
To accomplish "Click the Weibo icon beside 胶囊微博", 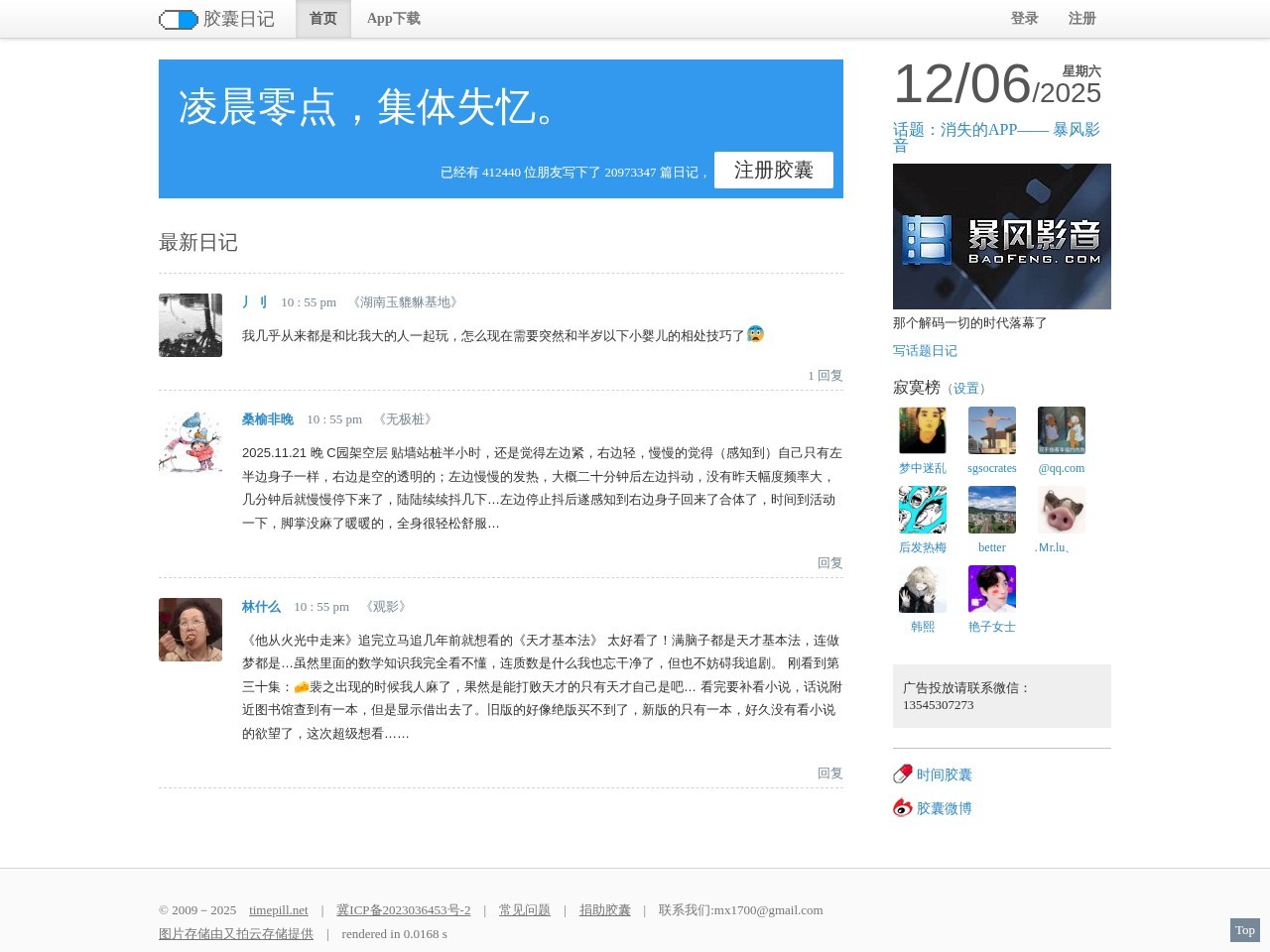I will click(903, 808).
